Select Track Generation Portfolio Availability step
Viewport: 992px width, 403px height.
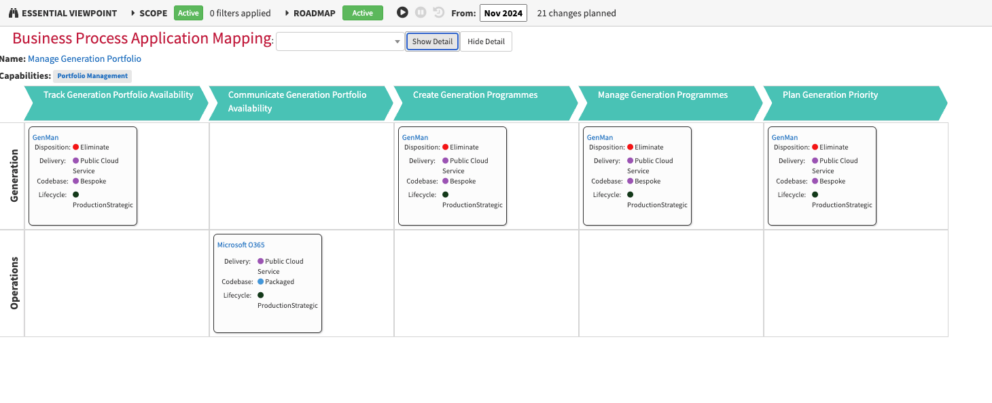(x=116, y=102)
